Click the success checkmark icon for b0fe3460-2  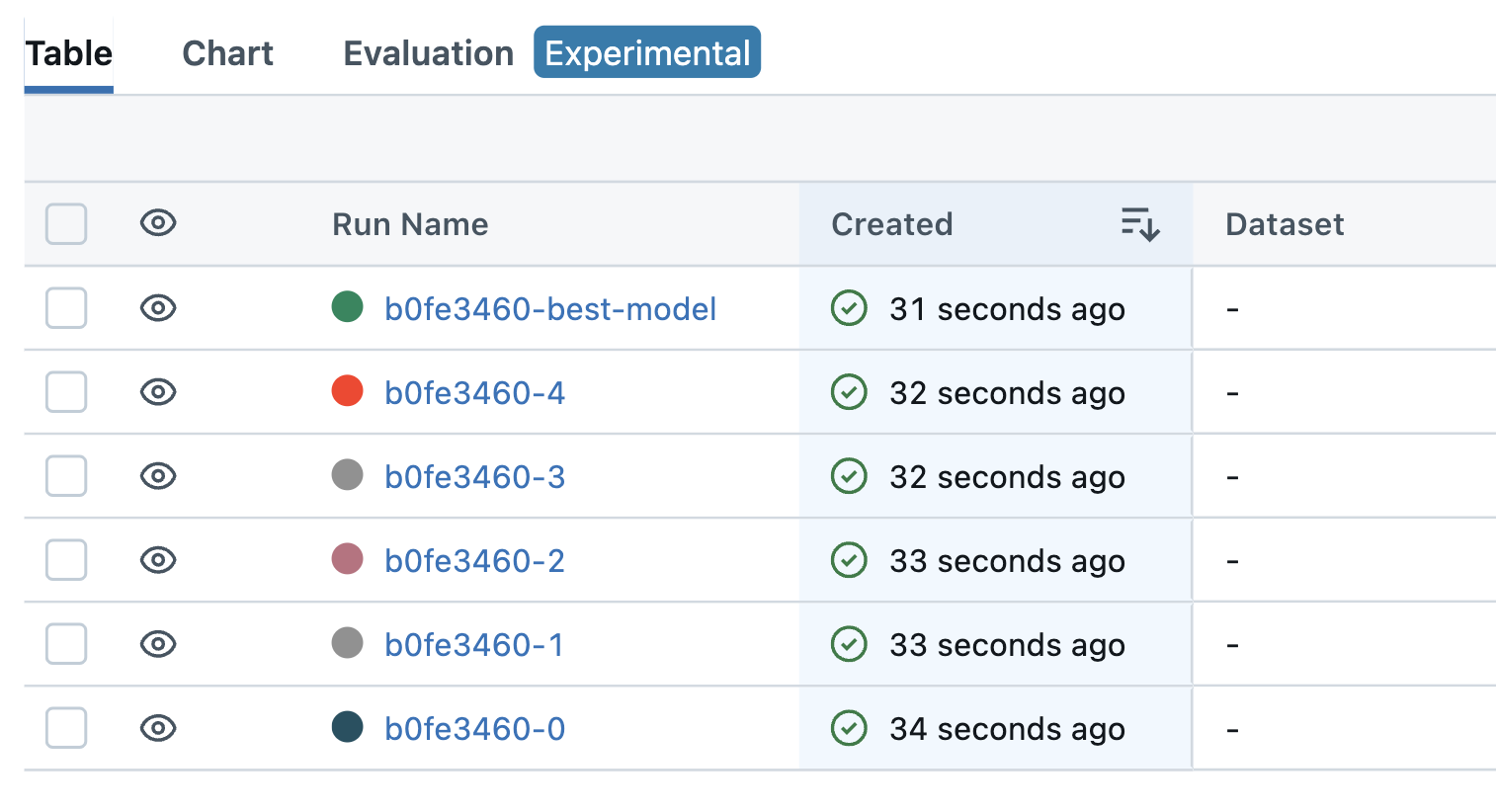click(849, 560)
